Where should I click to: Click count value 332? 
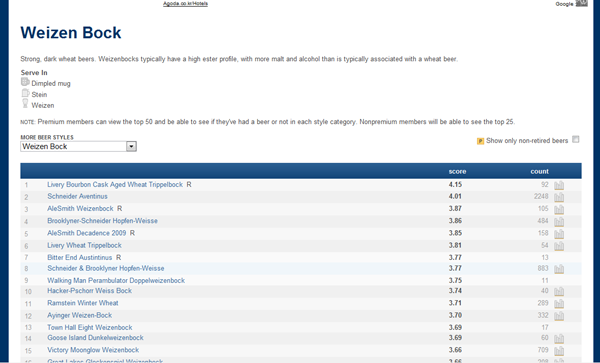[x=543, y=315]
